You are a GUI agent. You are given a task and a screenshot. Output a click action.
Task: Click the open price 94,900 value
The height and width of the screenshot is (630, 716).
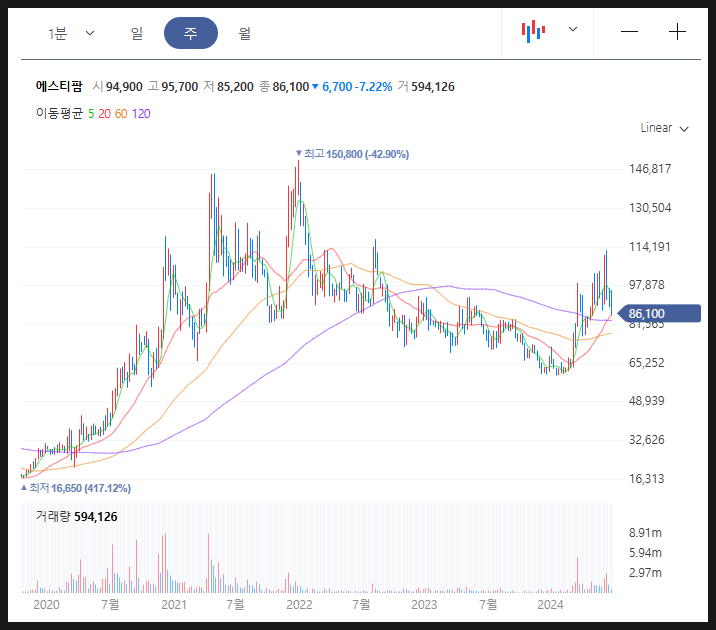[124, 87]
